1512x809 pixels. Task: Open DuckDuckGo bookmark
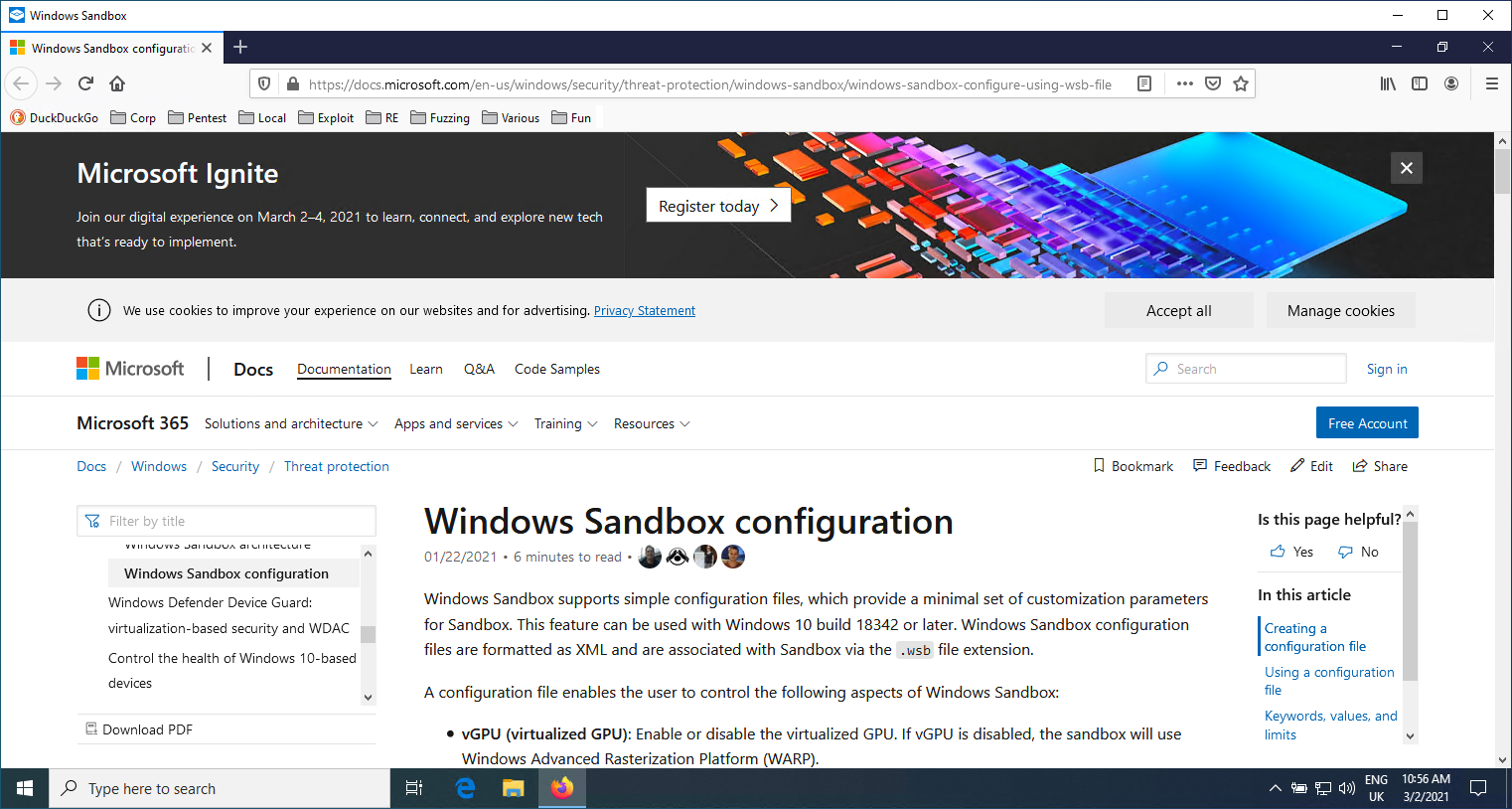click(55, 117)
